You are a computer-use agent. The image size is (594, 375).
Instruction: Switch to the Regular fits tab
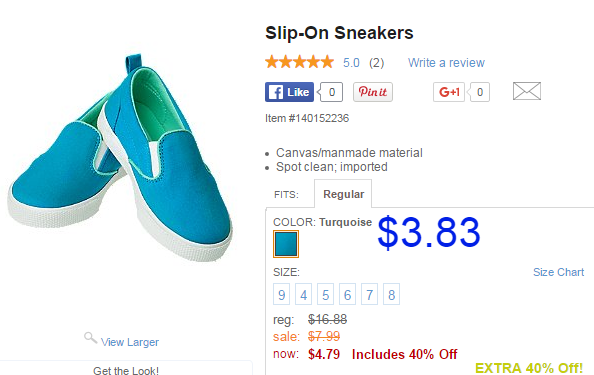(343, 194)
